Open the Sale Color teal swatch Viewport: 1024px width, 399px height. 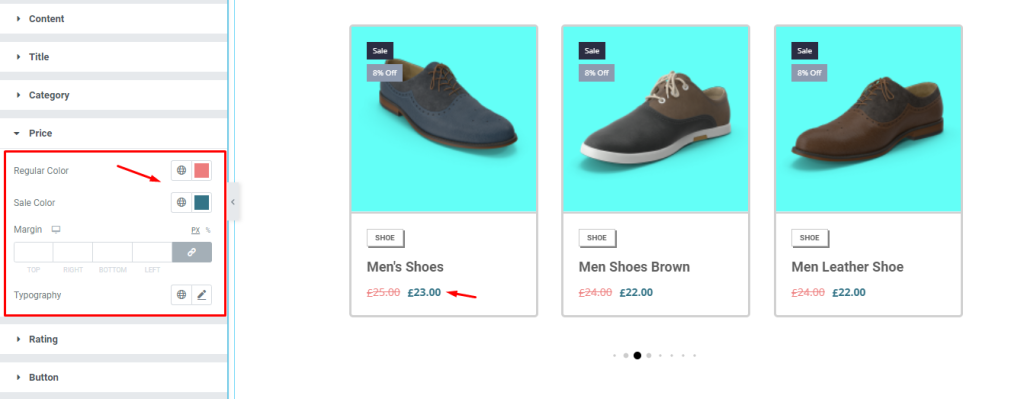click(x=202, y=202)
